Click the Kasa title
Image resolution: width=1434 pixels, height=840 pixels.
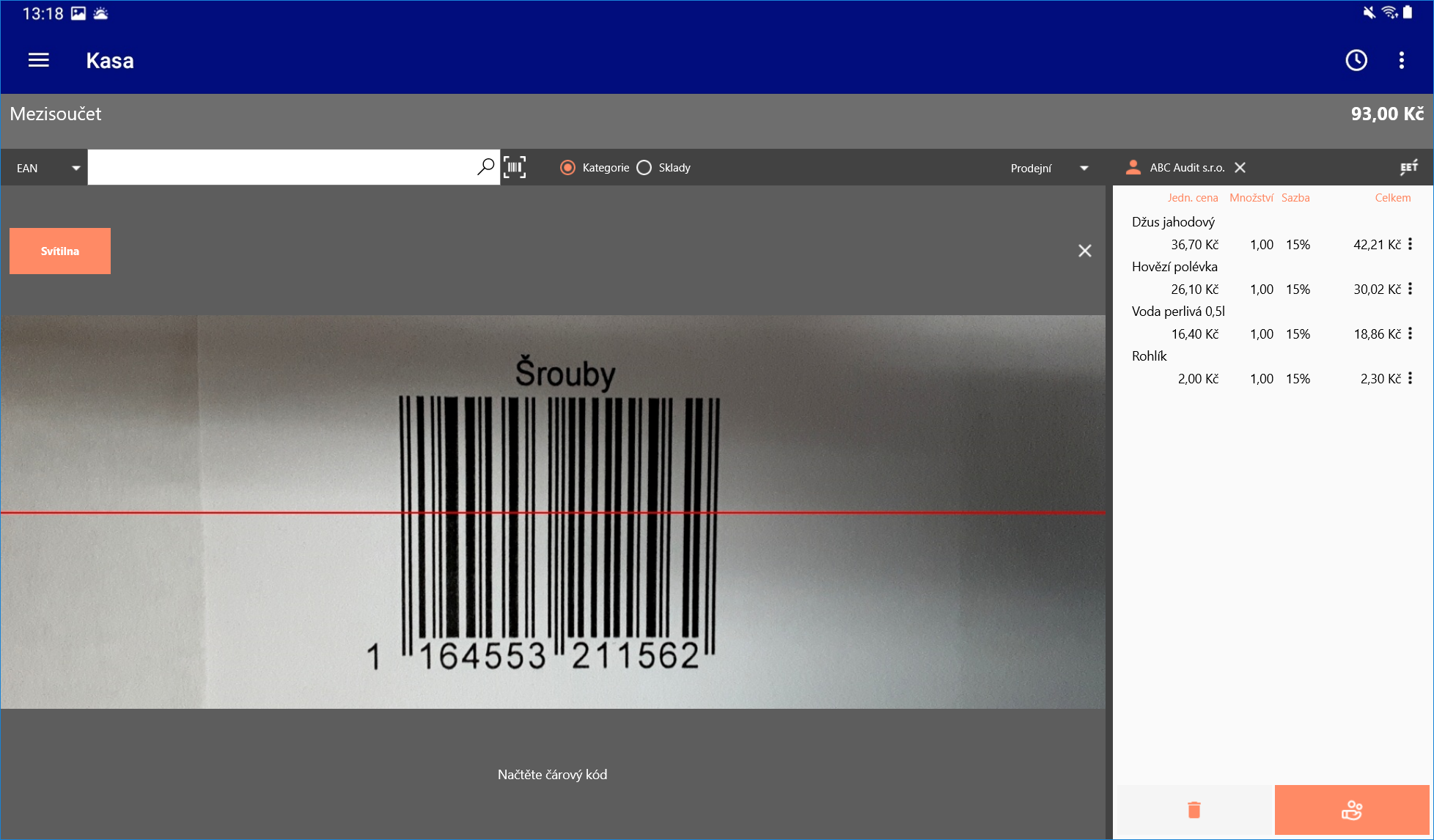[110, 60]
